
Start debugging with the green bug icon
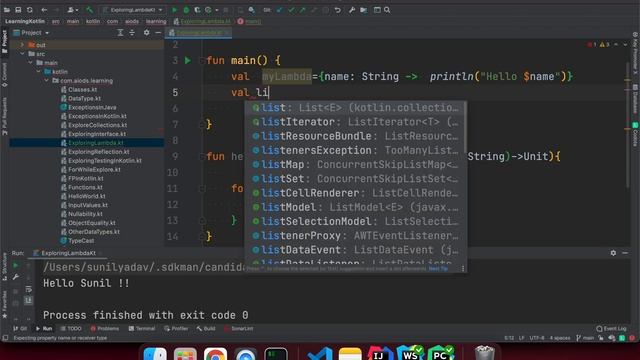[x=186, y=10]
